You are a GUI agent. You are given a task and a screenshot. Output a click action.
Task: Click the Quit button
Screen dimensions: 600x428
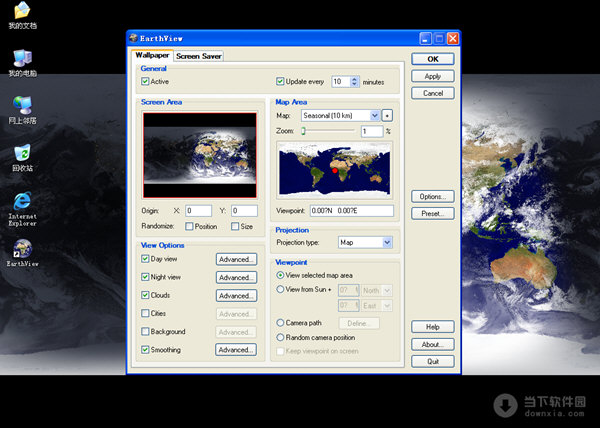click(433, 361)
